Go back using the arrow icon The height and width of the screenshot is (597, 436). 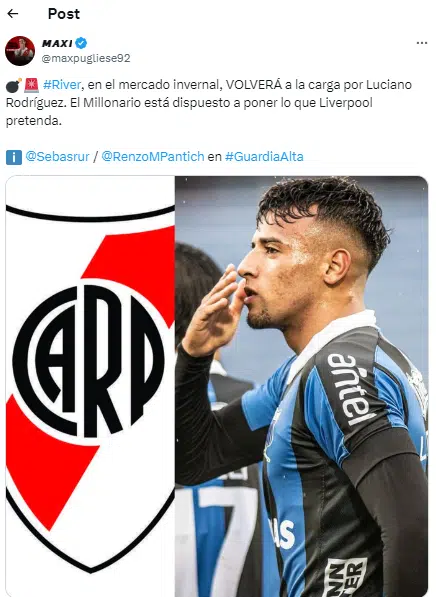[x=13, y=14]
